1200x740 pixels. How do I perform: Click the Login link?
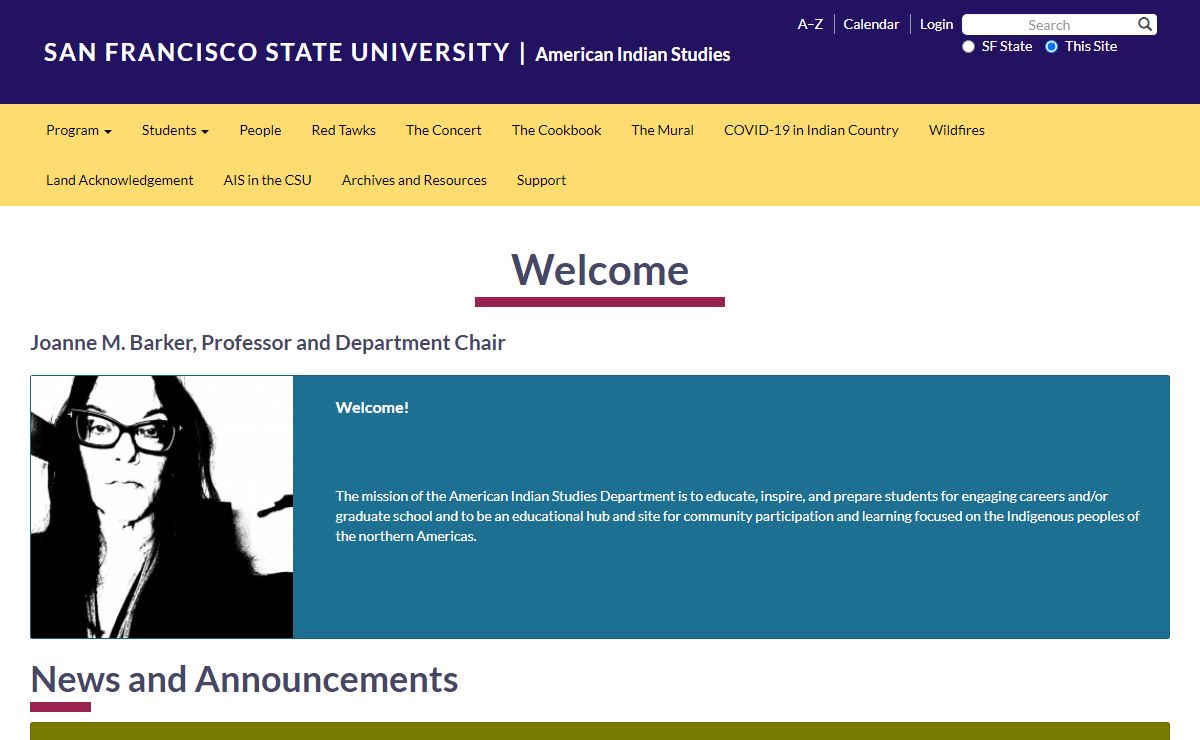[x=936, y=24]
